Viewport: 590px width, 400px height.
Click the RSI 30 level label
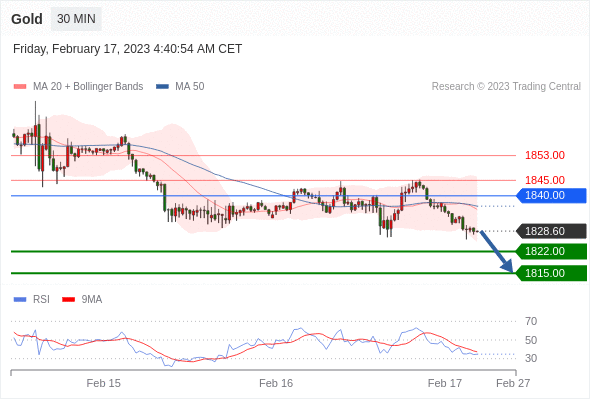coord(531,358)
